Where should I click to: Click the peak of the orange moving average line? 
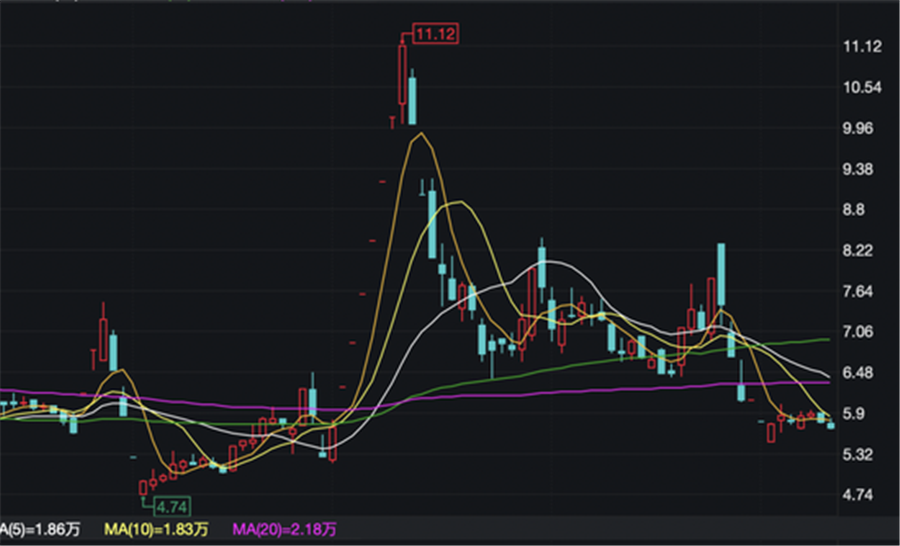click(421, 133)
